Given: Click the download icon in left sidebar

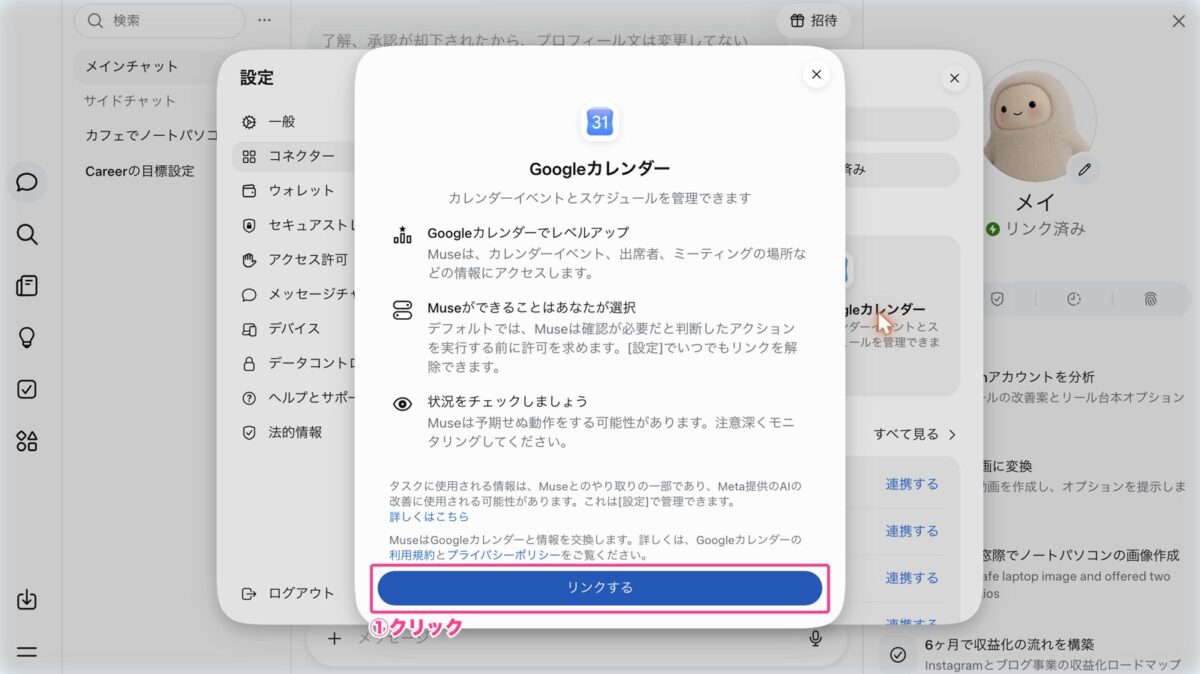Looking at the screenshot, I should 27,600.
